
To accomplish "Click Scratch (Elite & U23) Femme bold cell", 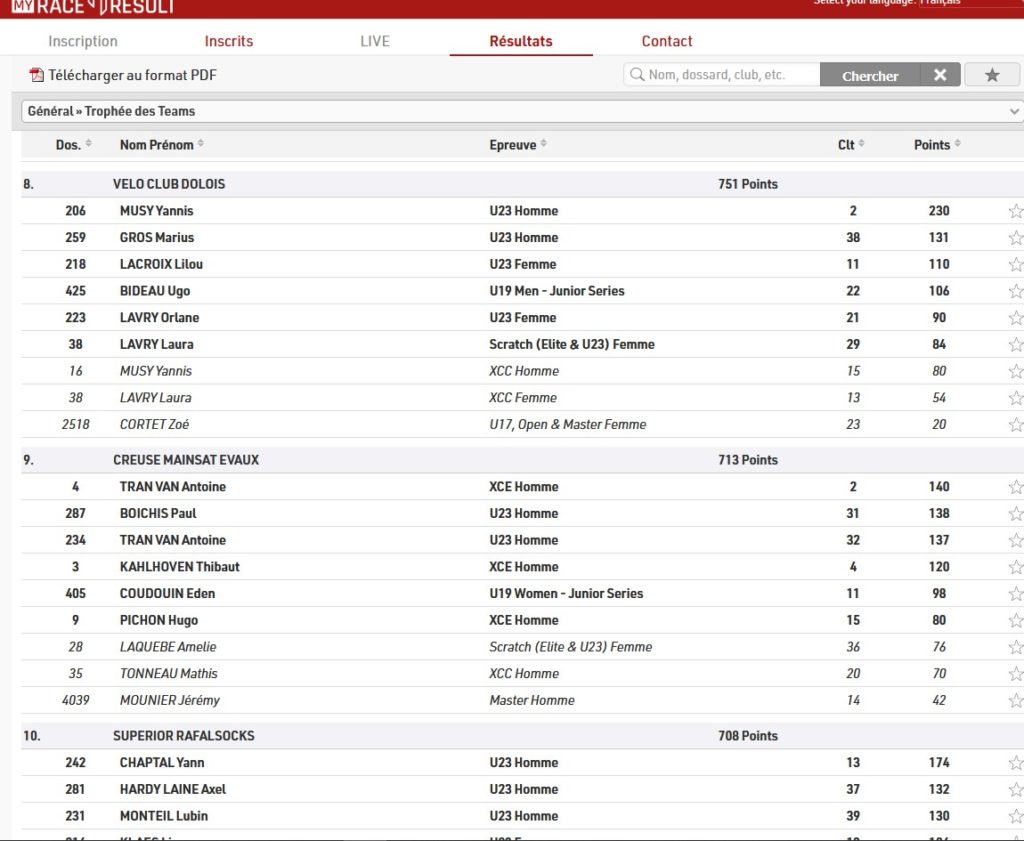I will pos(572,345).
